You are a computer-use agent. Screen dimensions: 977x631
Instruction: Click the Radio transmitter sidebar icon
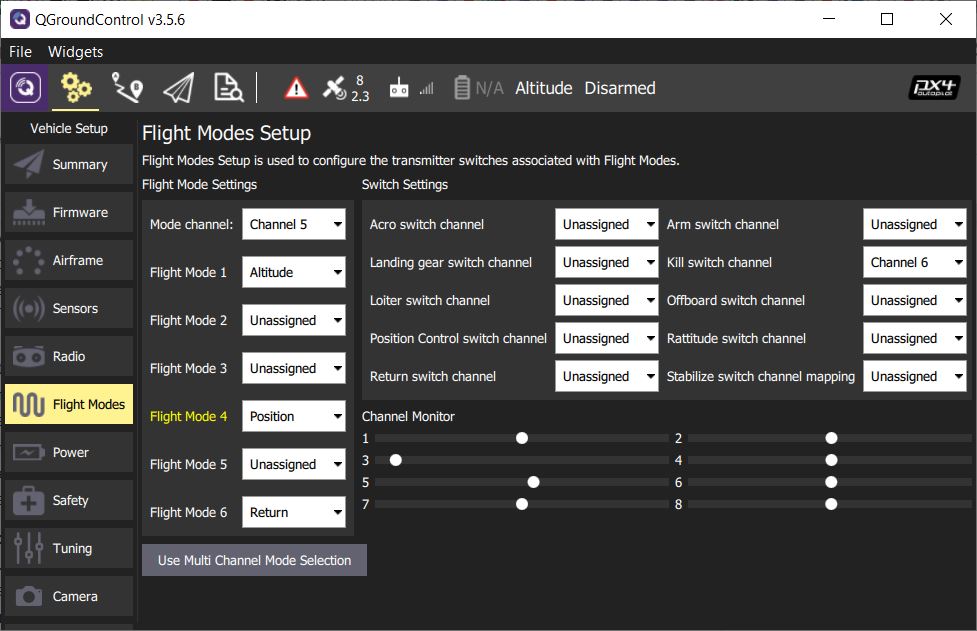click(x=29, y=356)
